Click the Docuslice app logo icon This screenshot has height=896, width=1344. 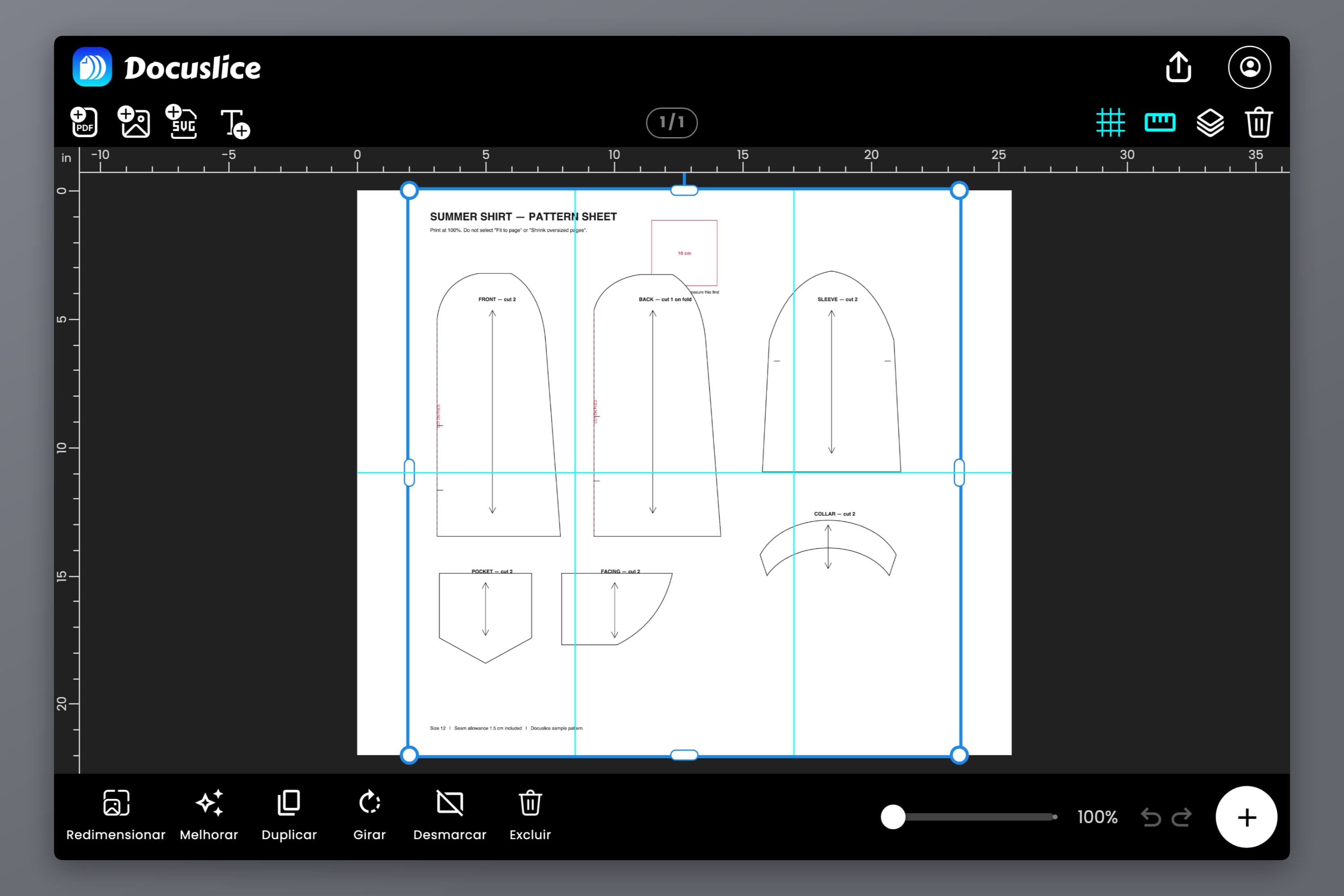[92, 67]
